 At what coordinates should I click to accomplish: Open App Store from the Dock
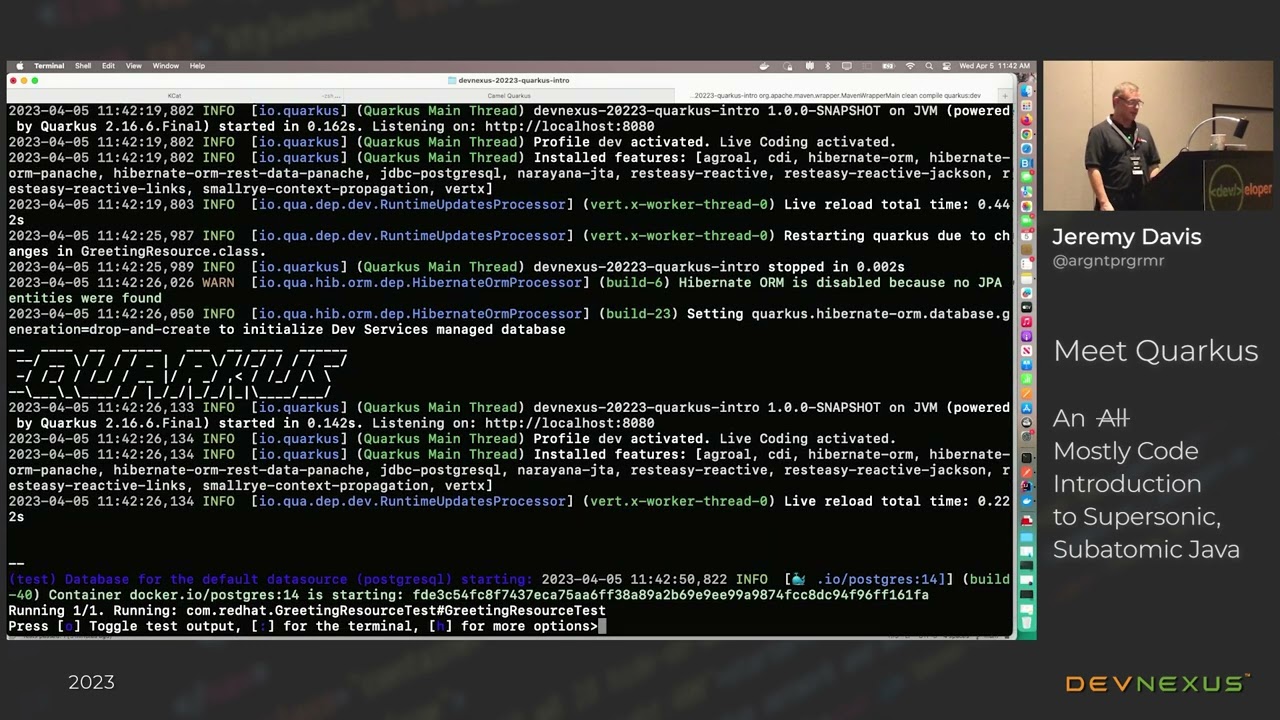(x=1026, y=408)
